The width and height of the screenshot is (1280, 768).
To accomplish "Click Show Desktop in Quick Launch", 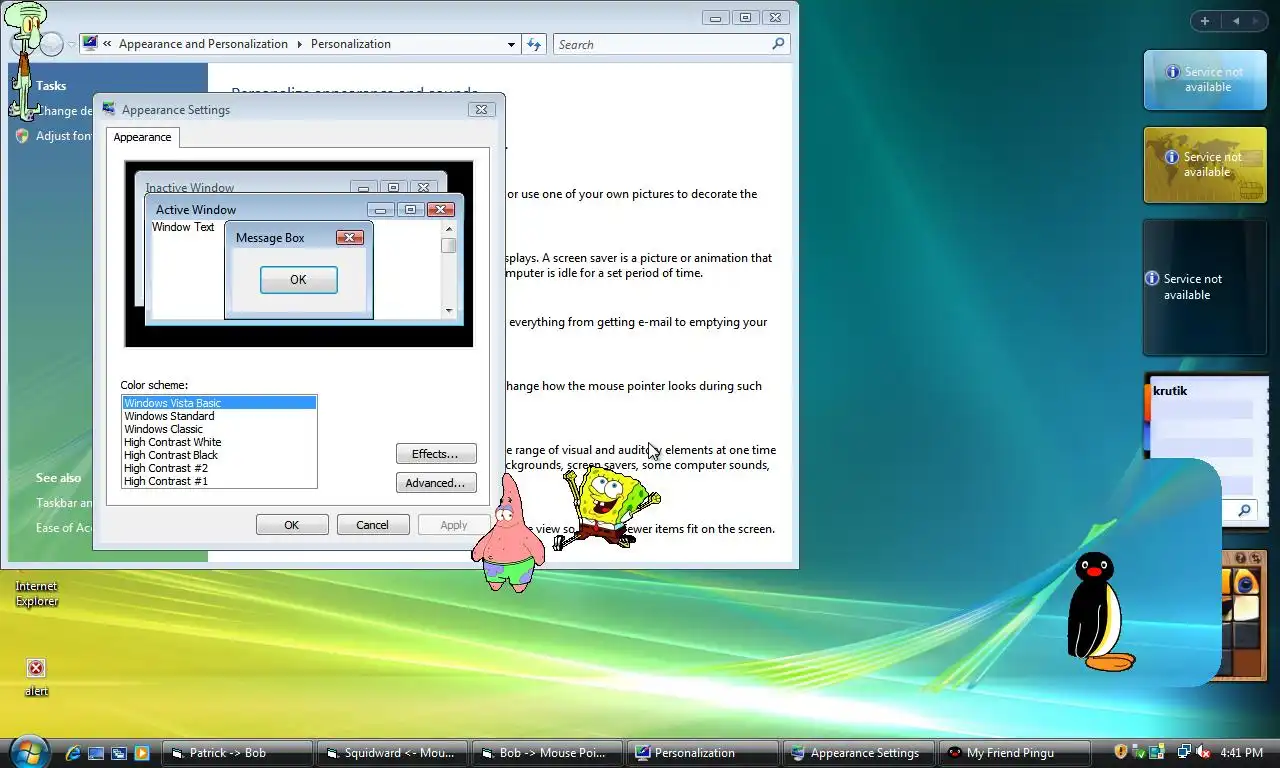I will point(96,753).
